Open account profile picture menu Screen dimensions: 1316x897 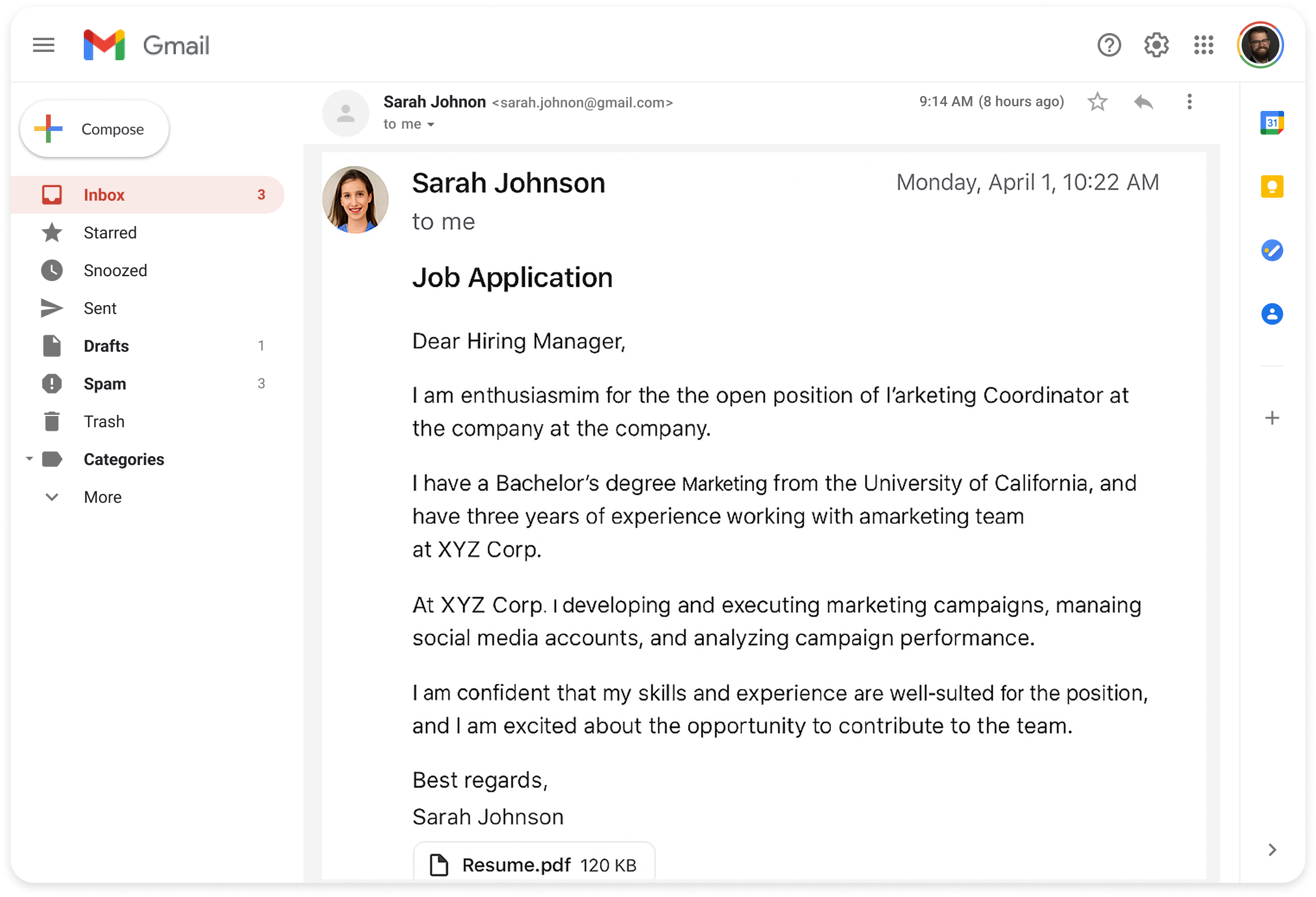pos(1261,45)
